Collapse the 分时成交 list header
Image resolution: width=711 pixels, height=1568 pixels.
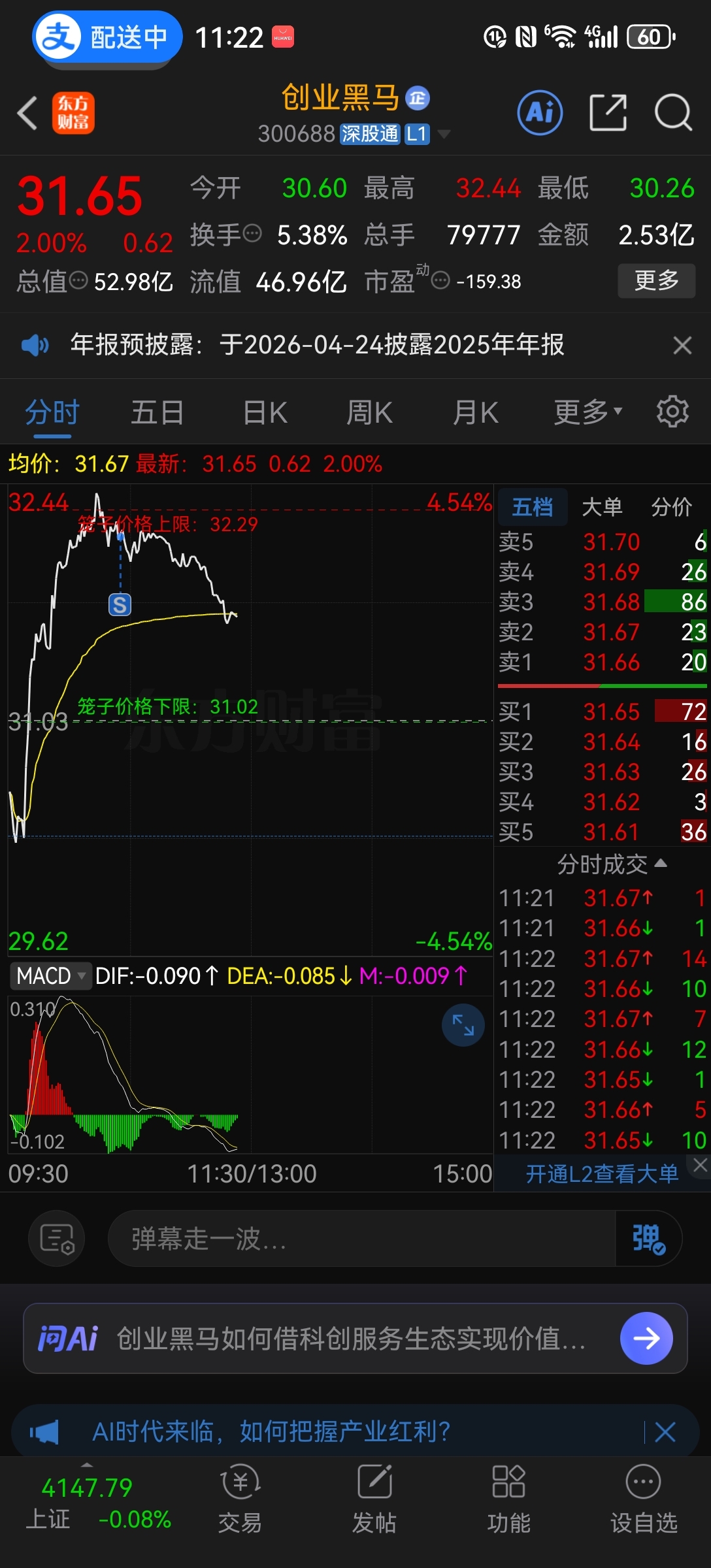tap(612, 864)
